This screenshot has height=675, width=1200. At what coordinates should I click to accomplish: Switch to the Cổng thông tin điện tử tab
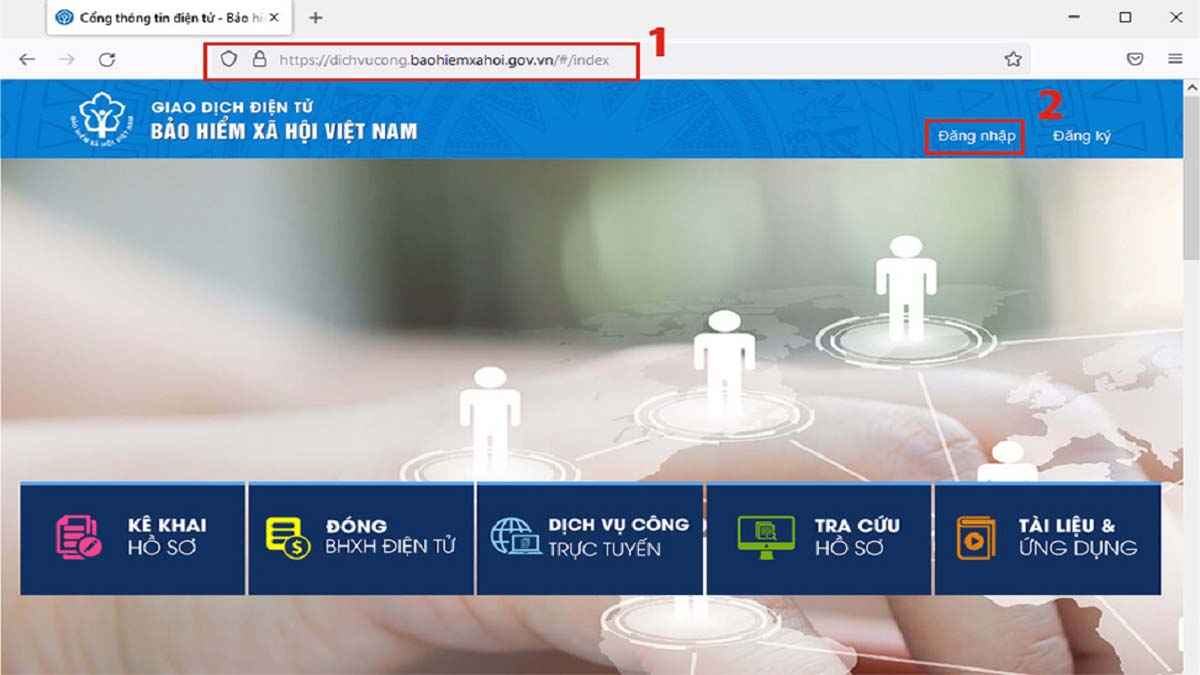click(160, 17)
